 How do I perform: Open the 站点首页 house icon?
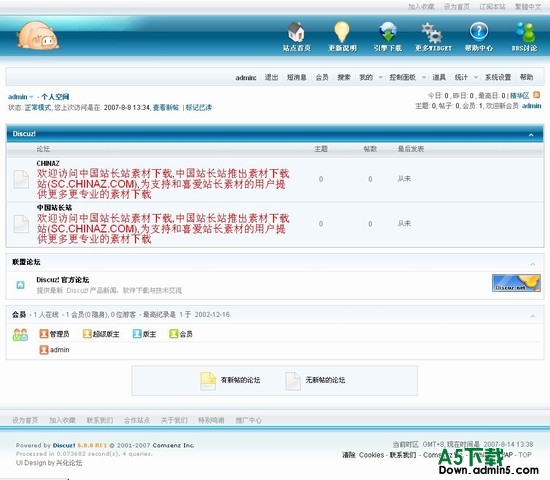[x=296, y=32]
